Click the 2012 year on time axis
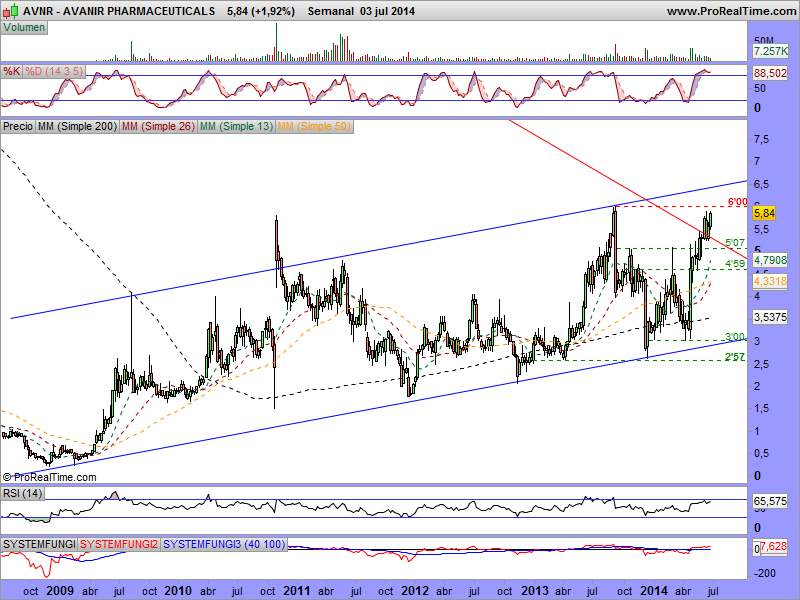Screen dimensions: 800x600 (x=415, y=591)
